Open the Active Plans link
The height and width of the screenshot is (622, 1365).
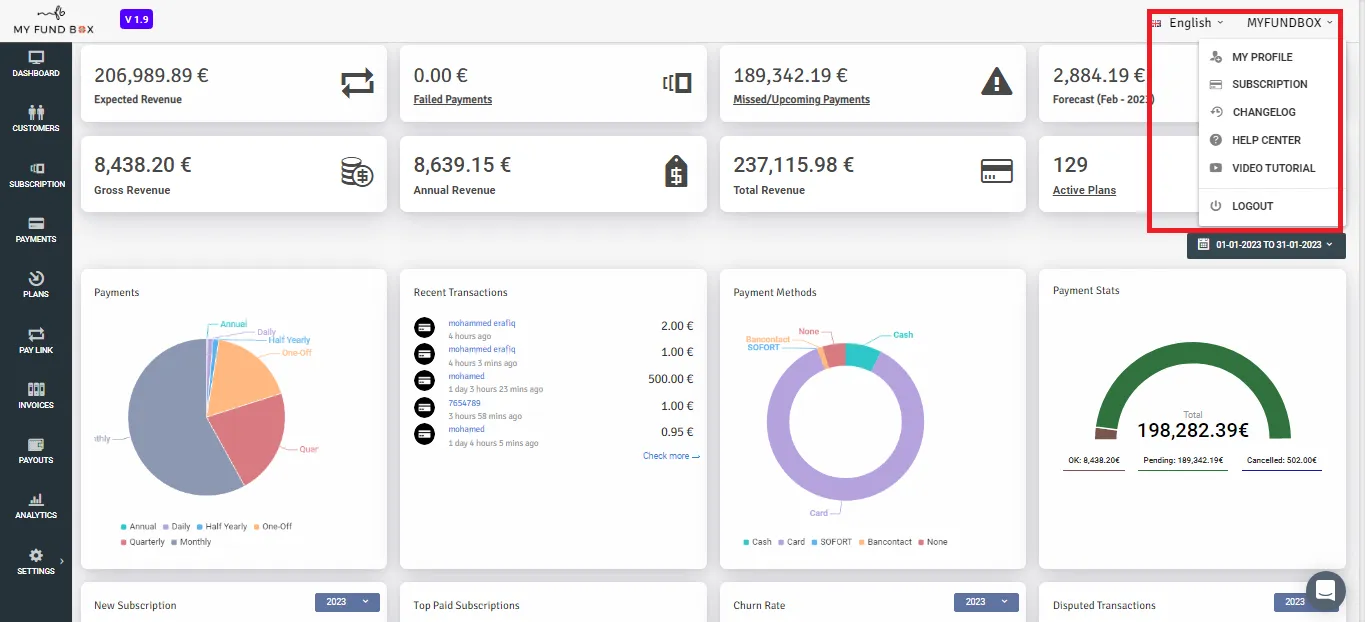tap(1084, 190)
